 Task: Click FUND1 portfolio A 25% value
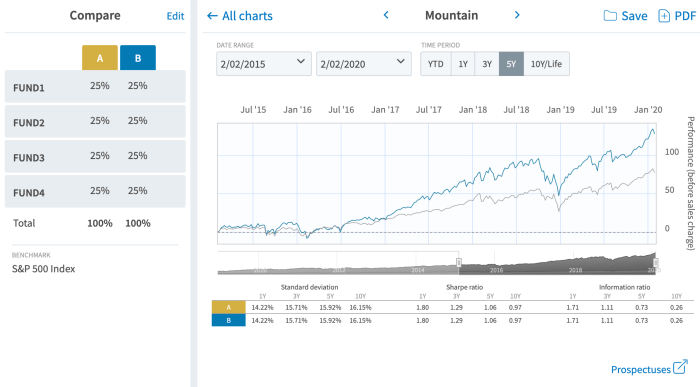tap(100, 86)
